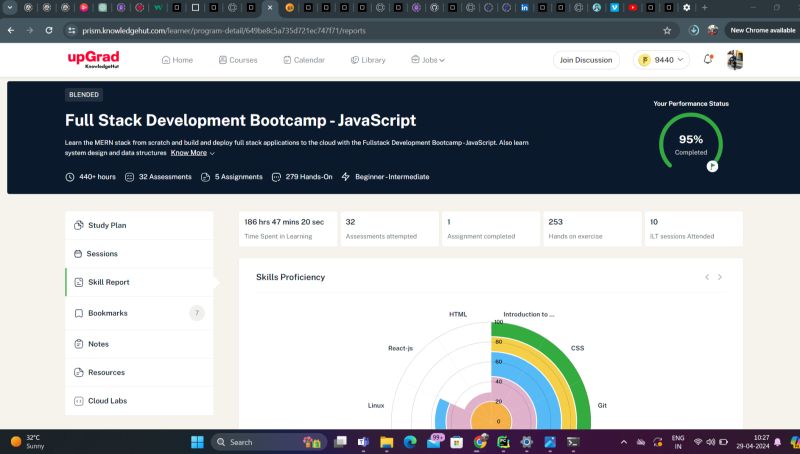Expand the Jobs dropdown menu
800x454 pixels.
(428, 60)
